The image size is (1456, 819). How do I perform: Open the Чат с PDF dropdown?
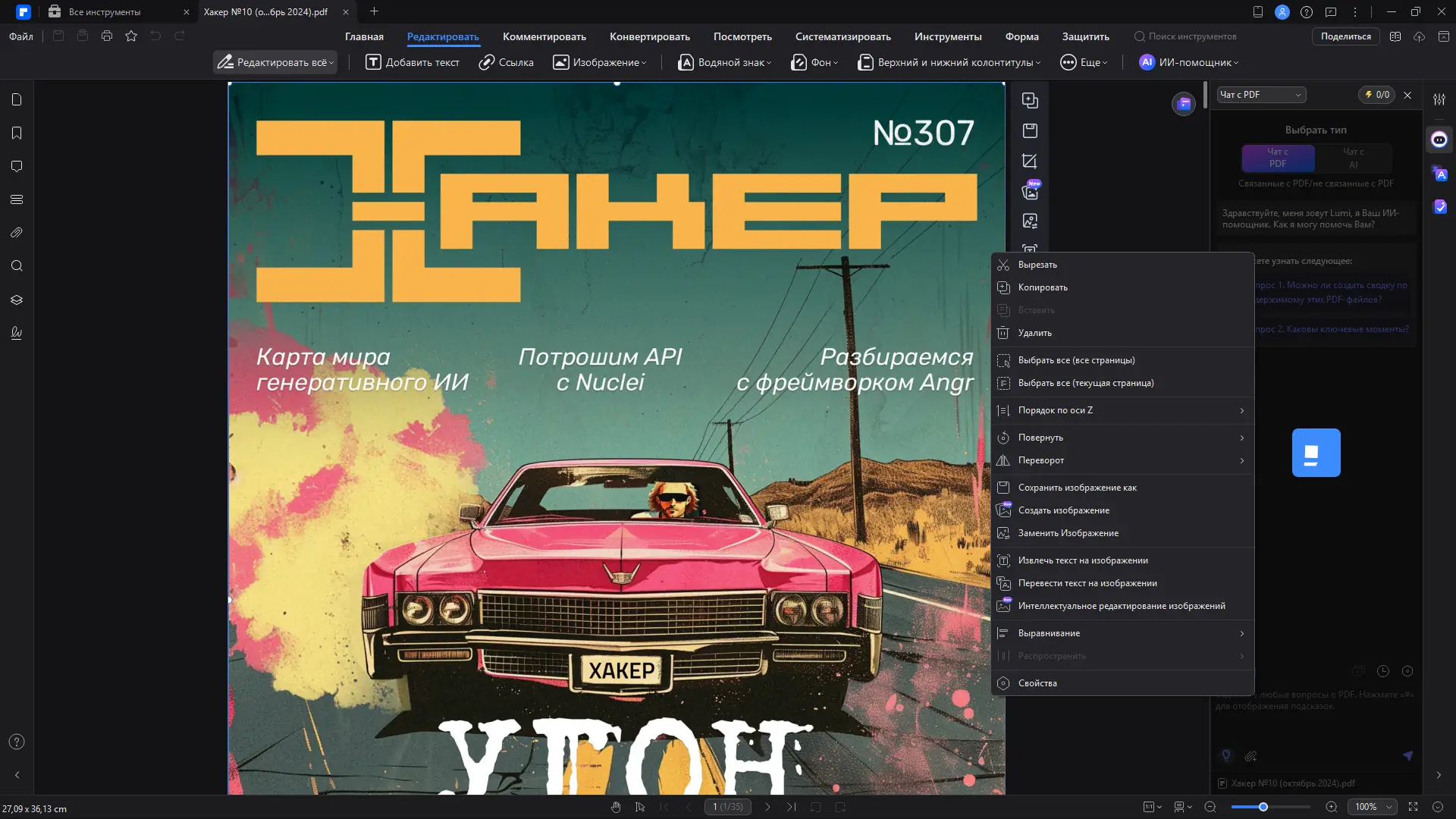(1260, 95)
